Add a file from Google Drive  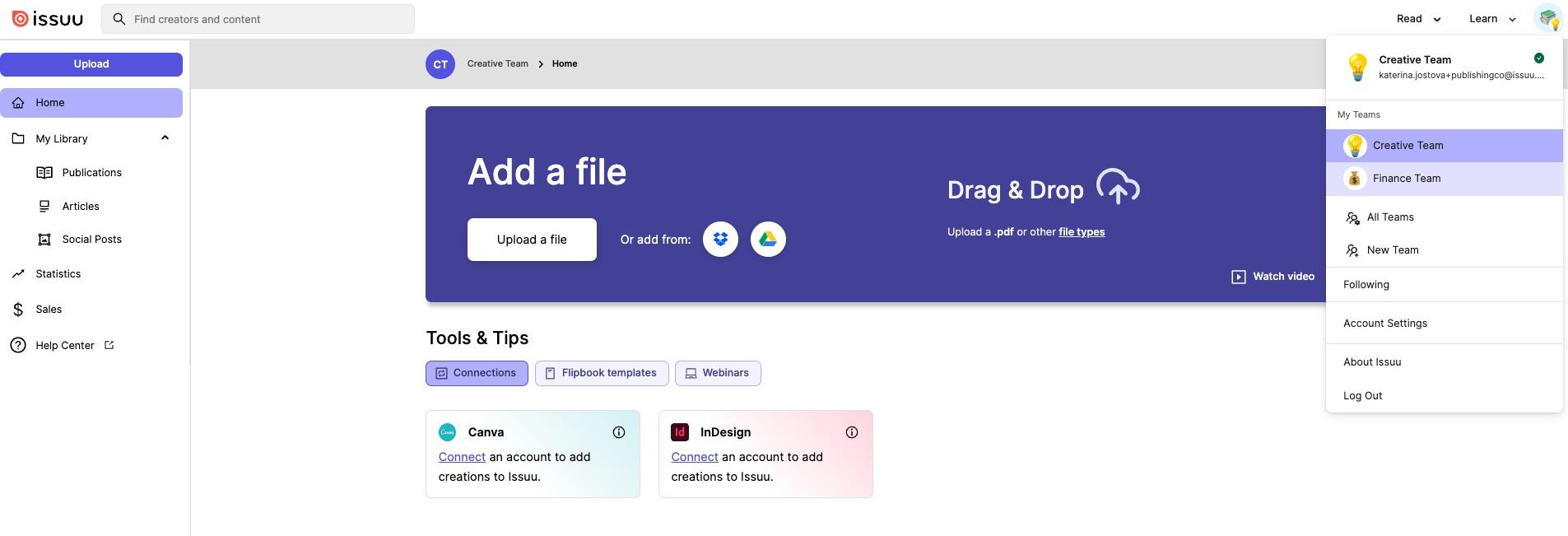click(x=768, y=240)
